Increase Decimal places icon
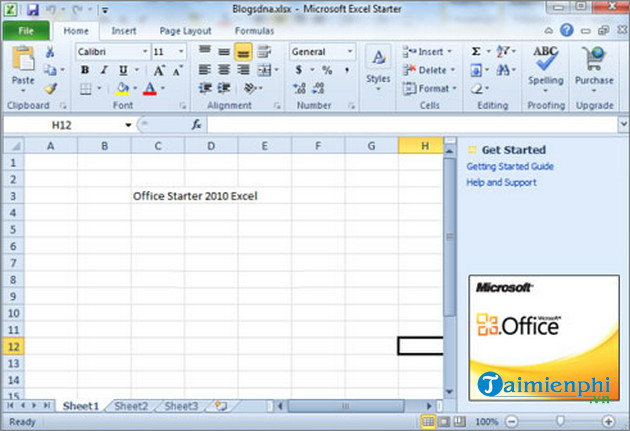The height and width of the screenshot is (431, 630). [299, 88]
